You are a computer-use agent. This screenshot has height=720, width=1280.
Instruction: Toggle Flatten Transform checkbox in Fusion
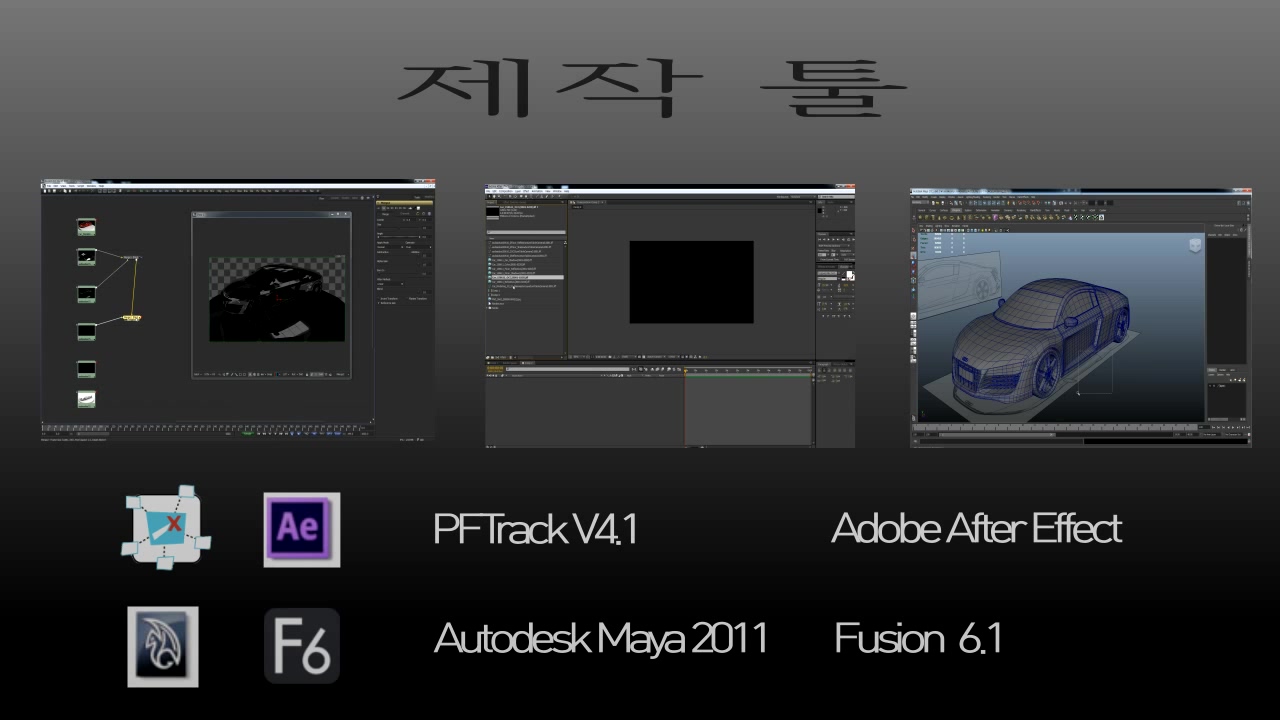click(416, 298)
